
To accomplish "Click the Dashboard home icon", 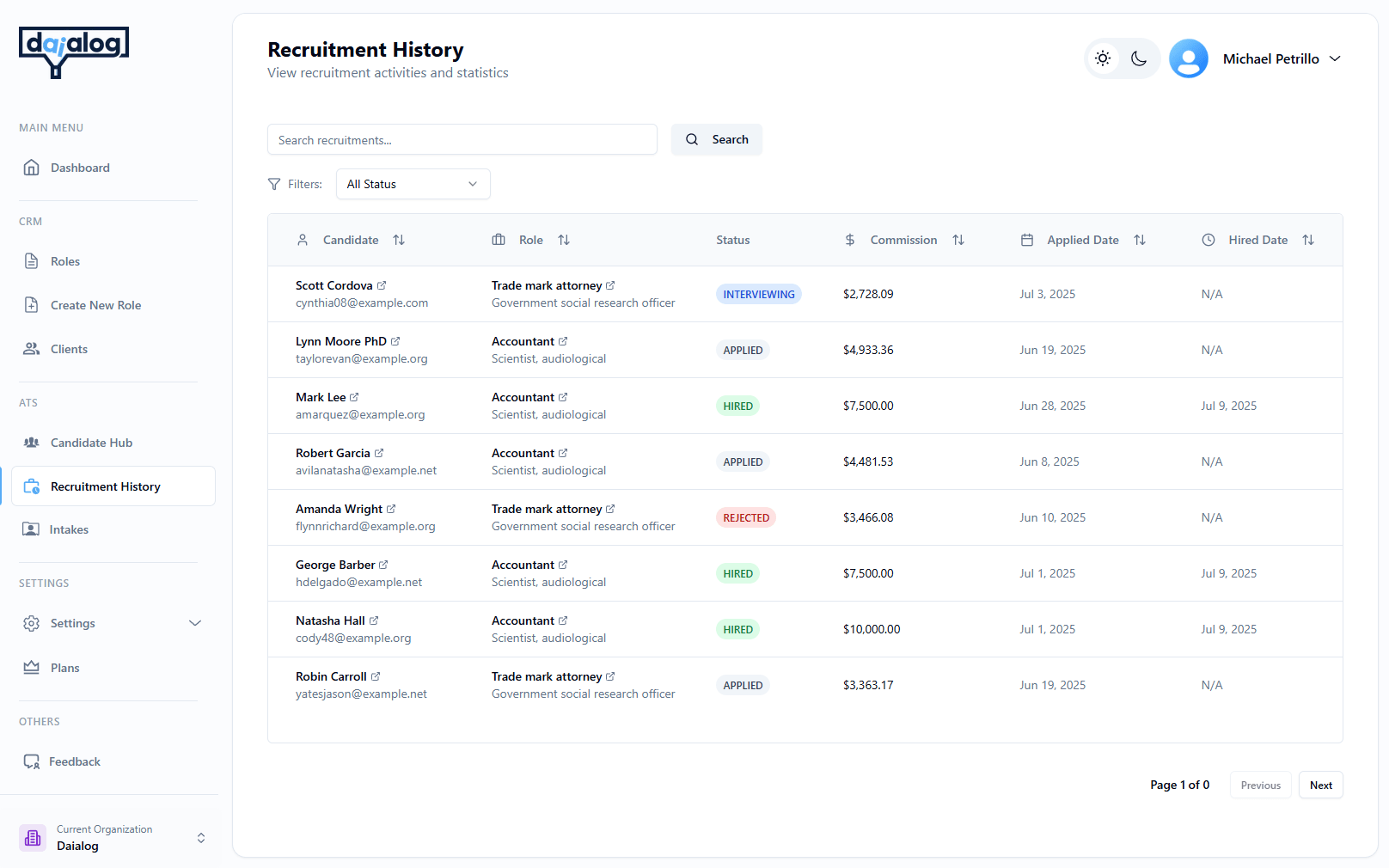I will (x=31, y=168).
